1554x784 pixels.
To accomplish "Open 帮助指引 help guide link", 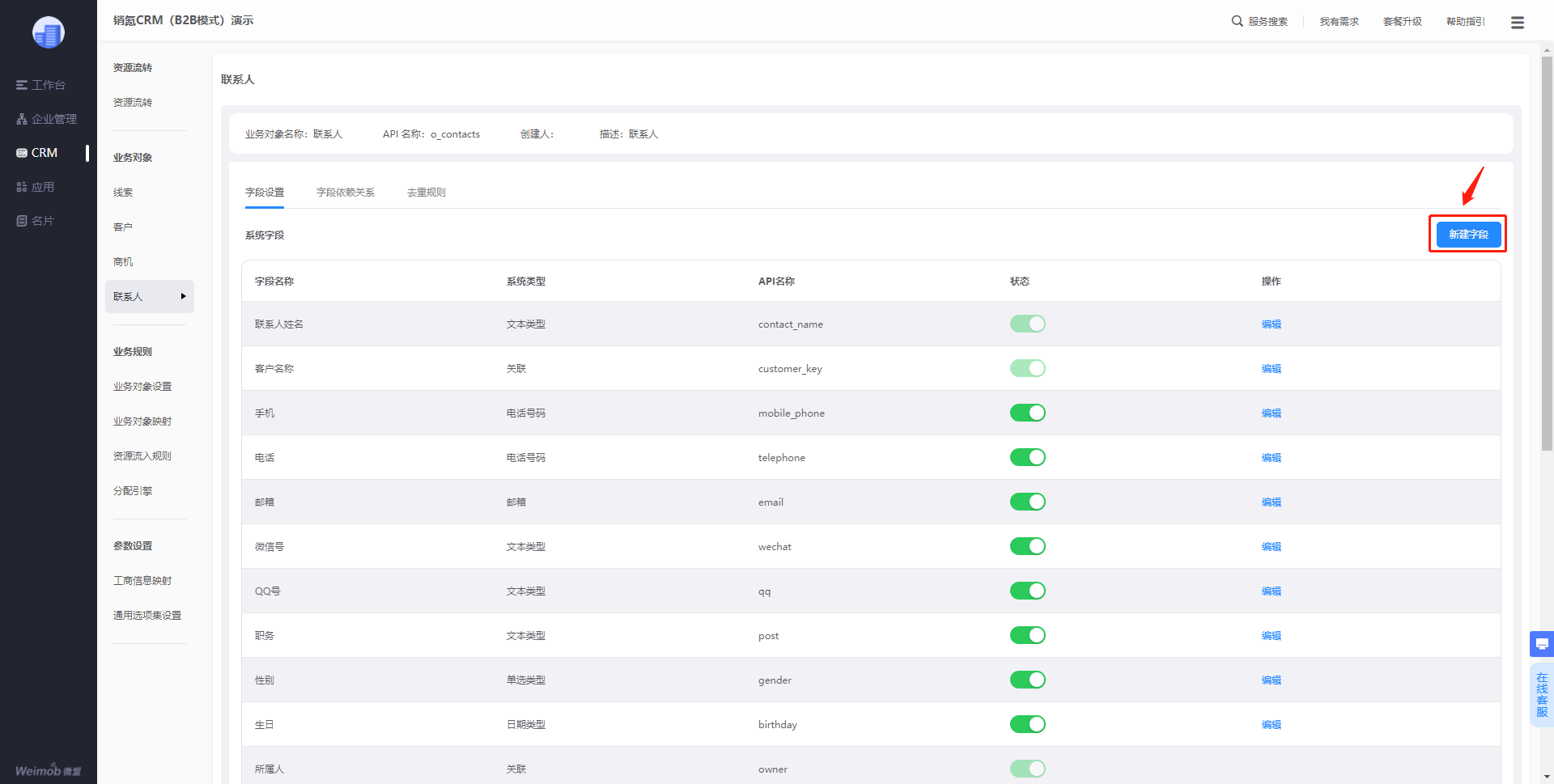I will (x=1466, y=22).
